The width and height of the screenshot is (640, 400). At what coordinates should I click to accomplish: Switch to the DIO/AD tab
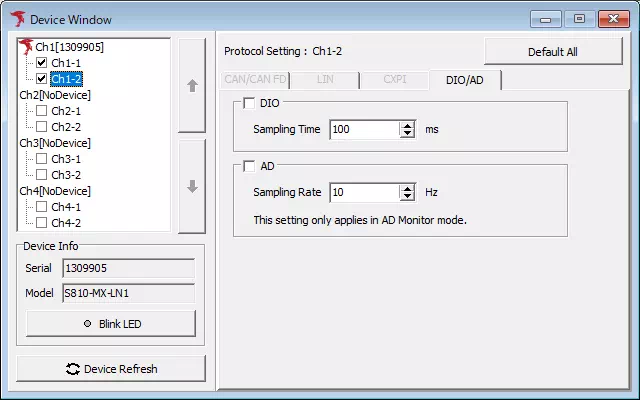465,79
